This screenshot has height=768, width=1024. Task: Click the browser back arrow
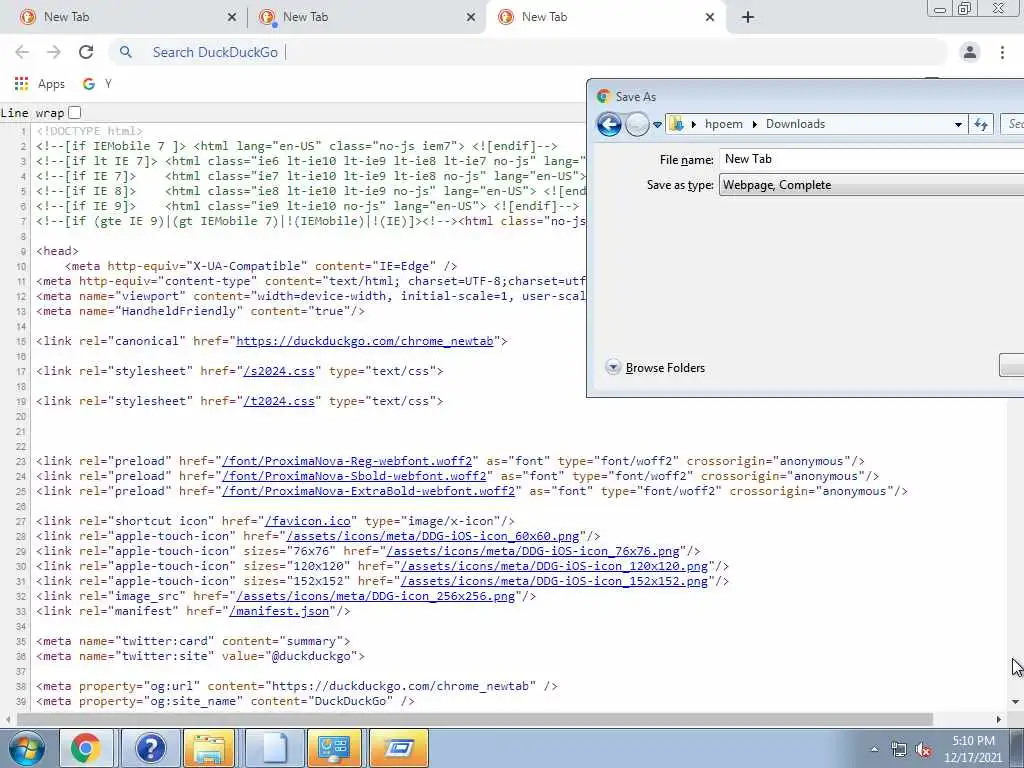[22, 52]
